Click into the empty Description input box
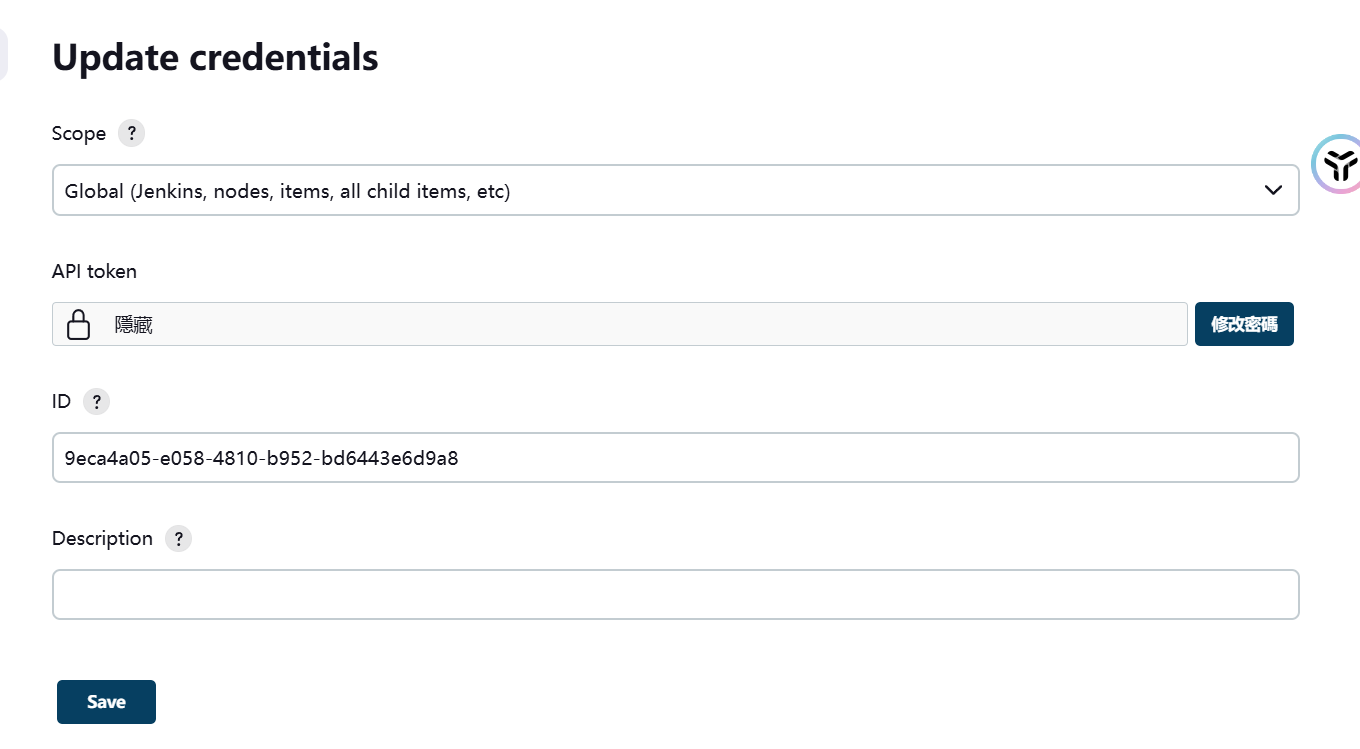This screenshot has height=749, width=1360. (675, 595)
